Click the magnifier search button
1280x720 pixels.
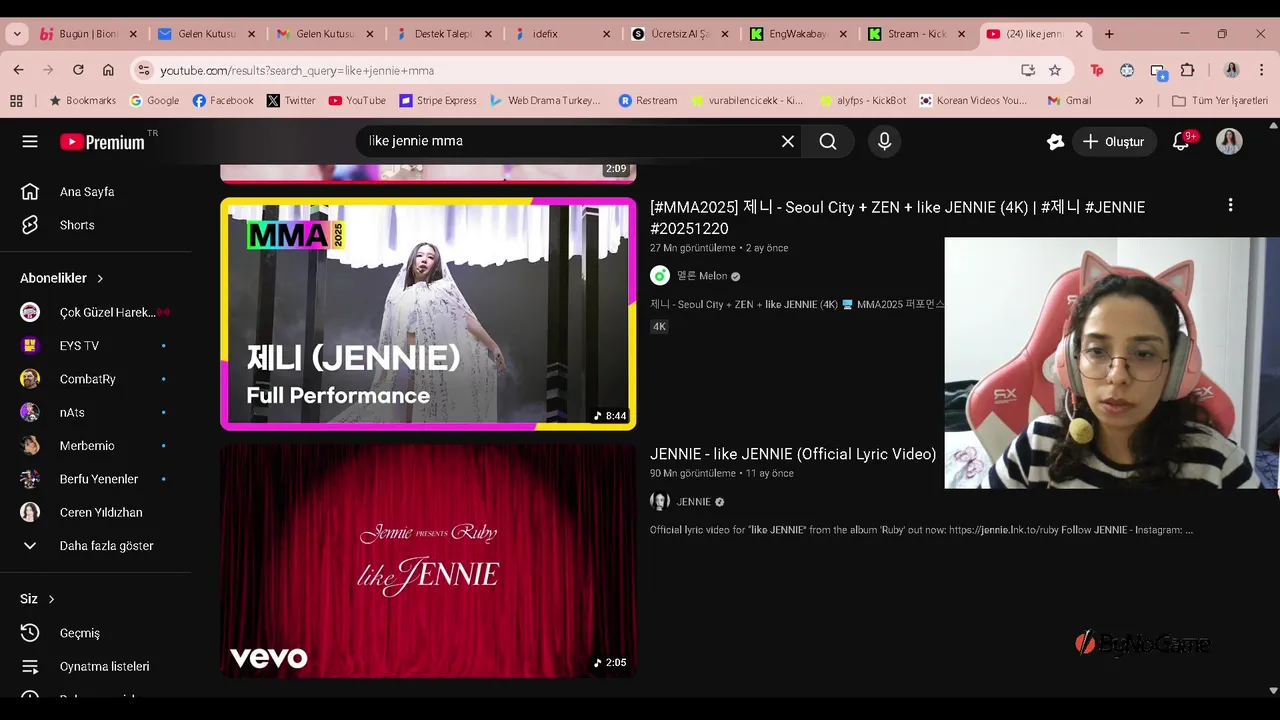[x=828, y=141]
